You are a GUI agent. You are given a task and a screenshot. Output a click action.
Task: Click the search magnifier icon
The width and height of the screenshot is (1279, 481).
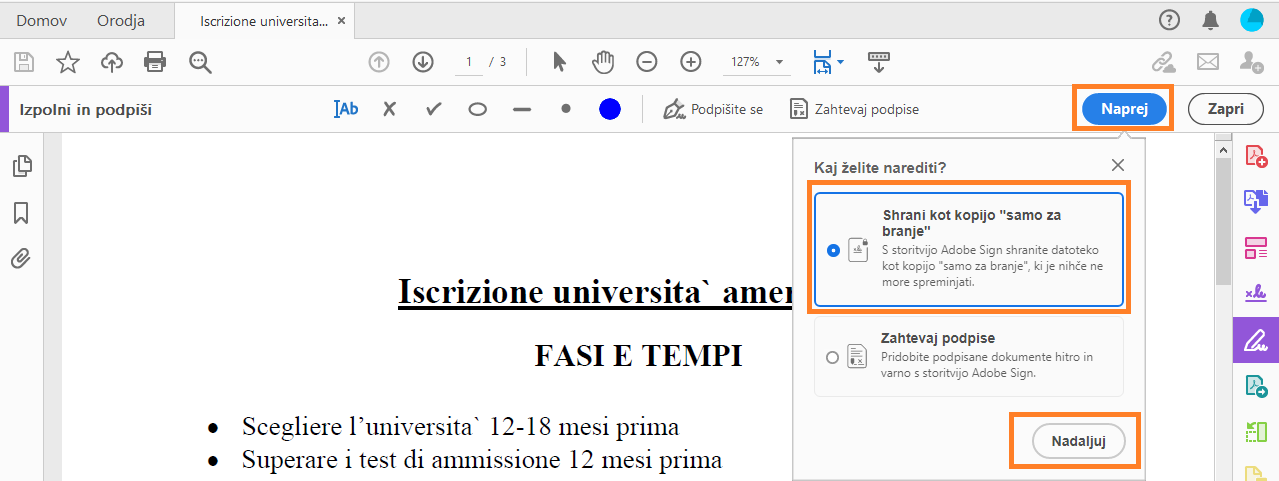coord(201,62)
